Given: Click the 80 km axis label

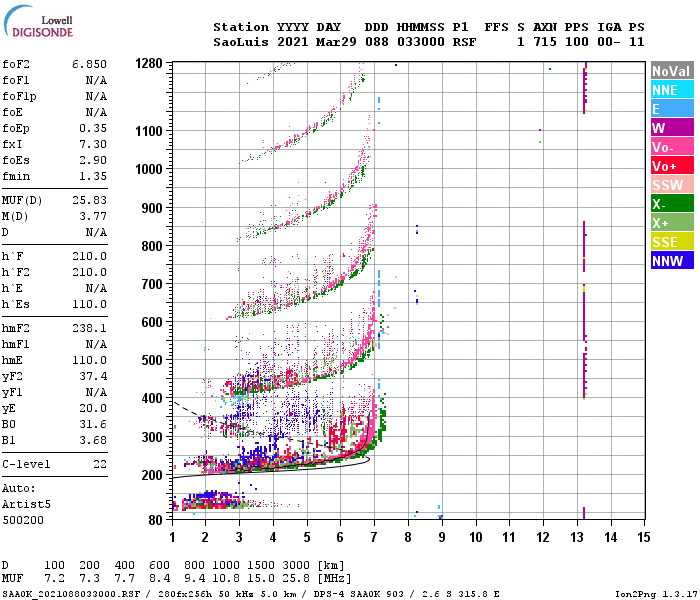Looking at the screenshot, I should pyautogui.click(x=155, y=520).
